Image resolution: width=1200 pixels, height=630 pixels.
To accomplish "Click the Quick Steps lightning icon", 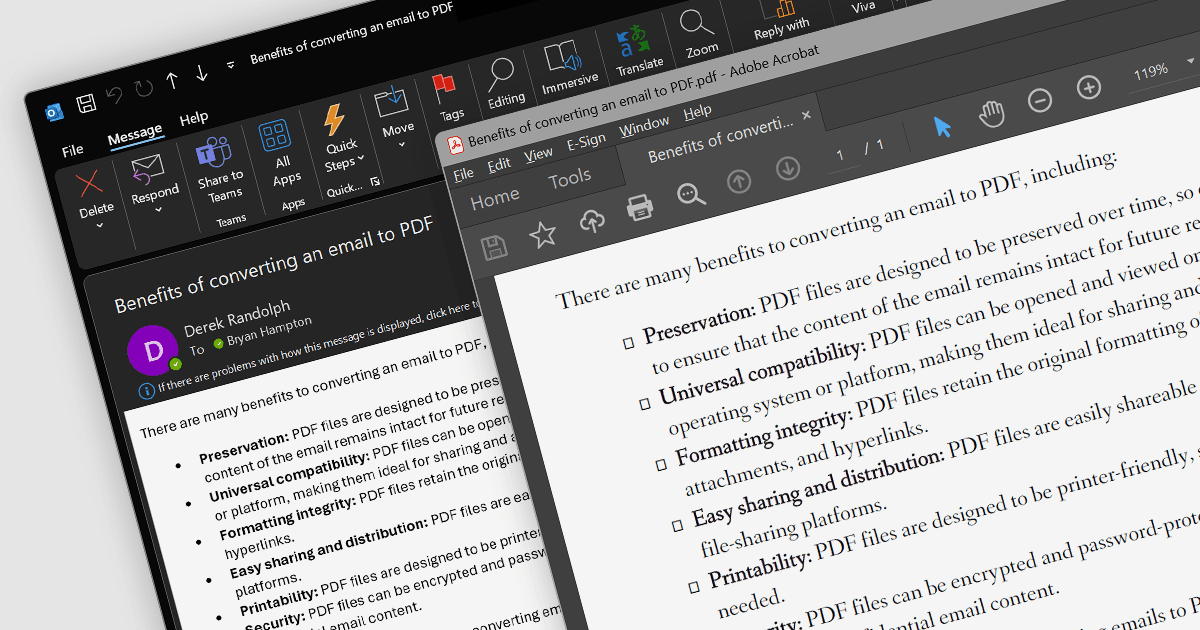I will click(x=334, y=121).
